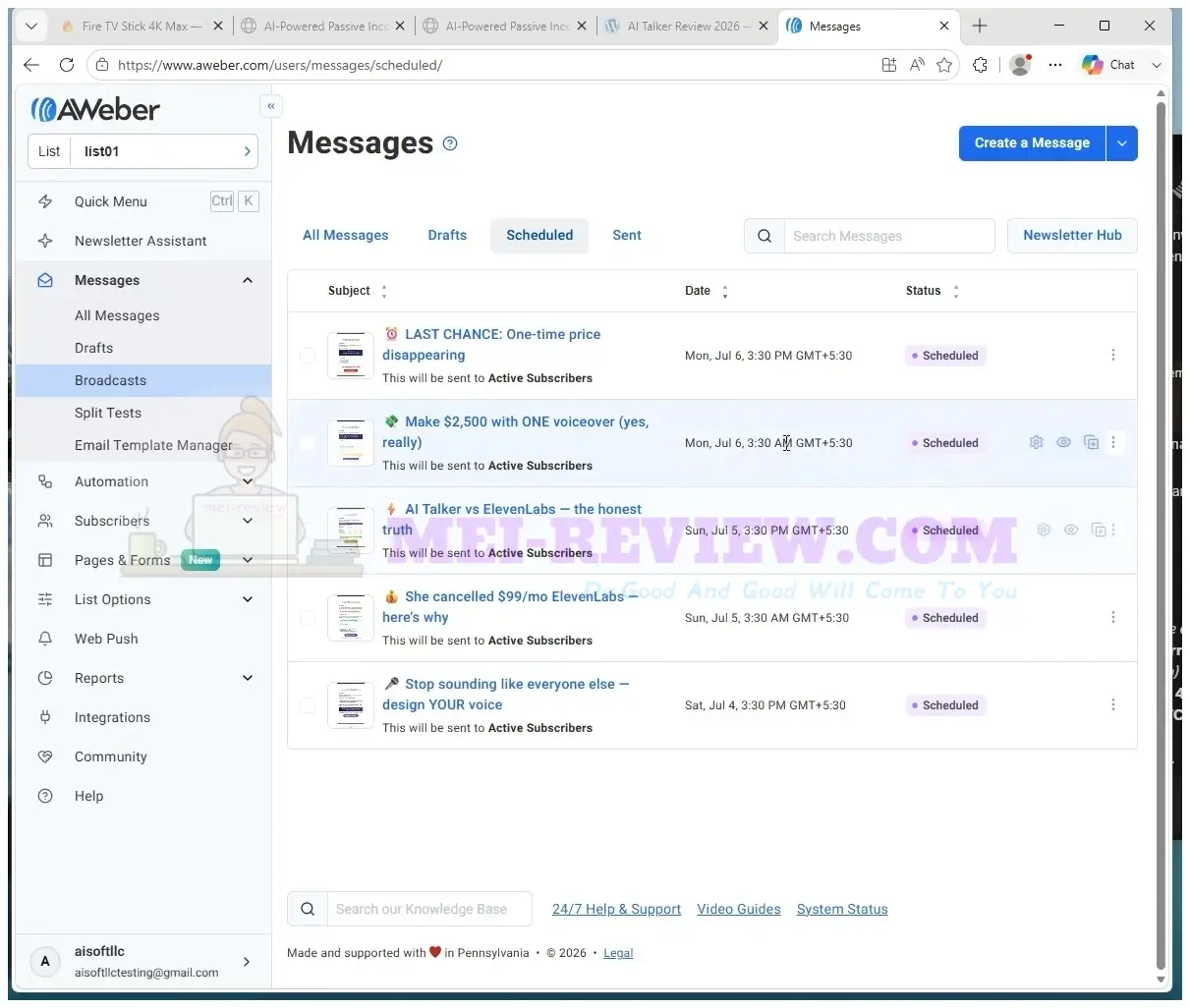Click the search magnifier beside Search Messages

tap(765, 236)
